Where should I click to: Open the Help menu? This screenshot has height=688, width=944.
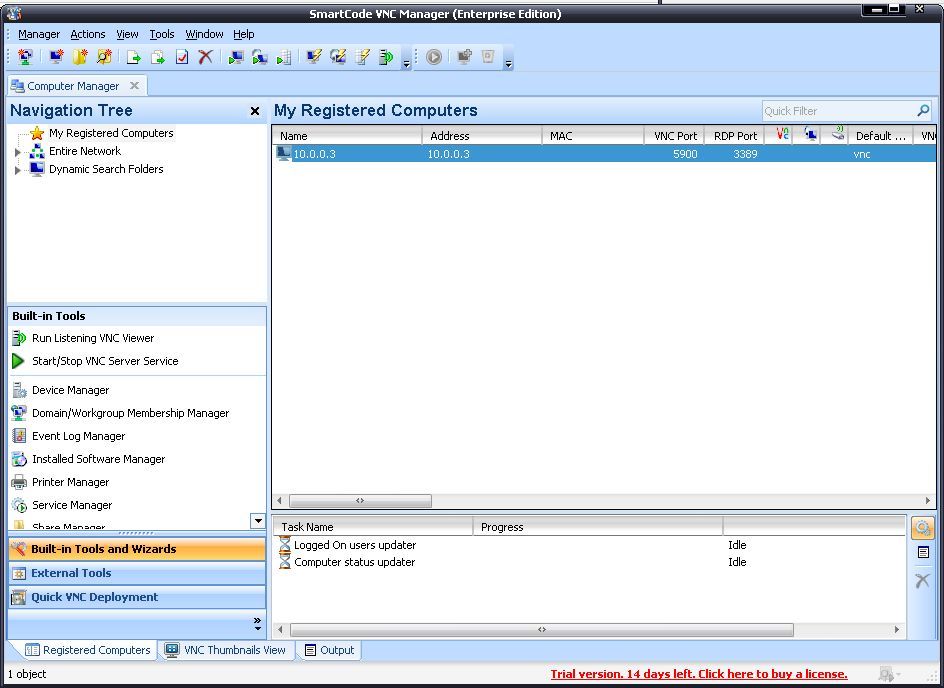click(244, 34)
